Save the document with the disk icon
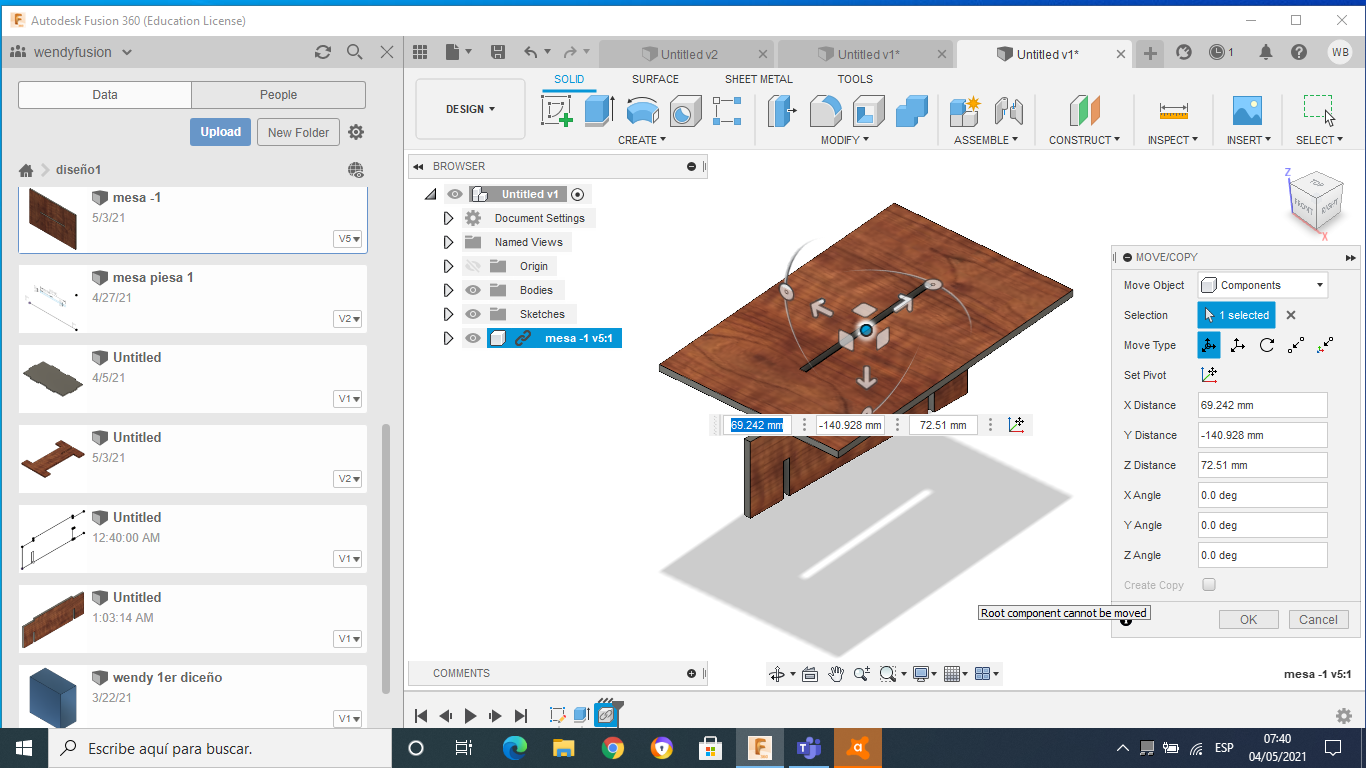This screenshot has height=768, width=1366. pos(497,53)
